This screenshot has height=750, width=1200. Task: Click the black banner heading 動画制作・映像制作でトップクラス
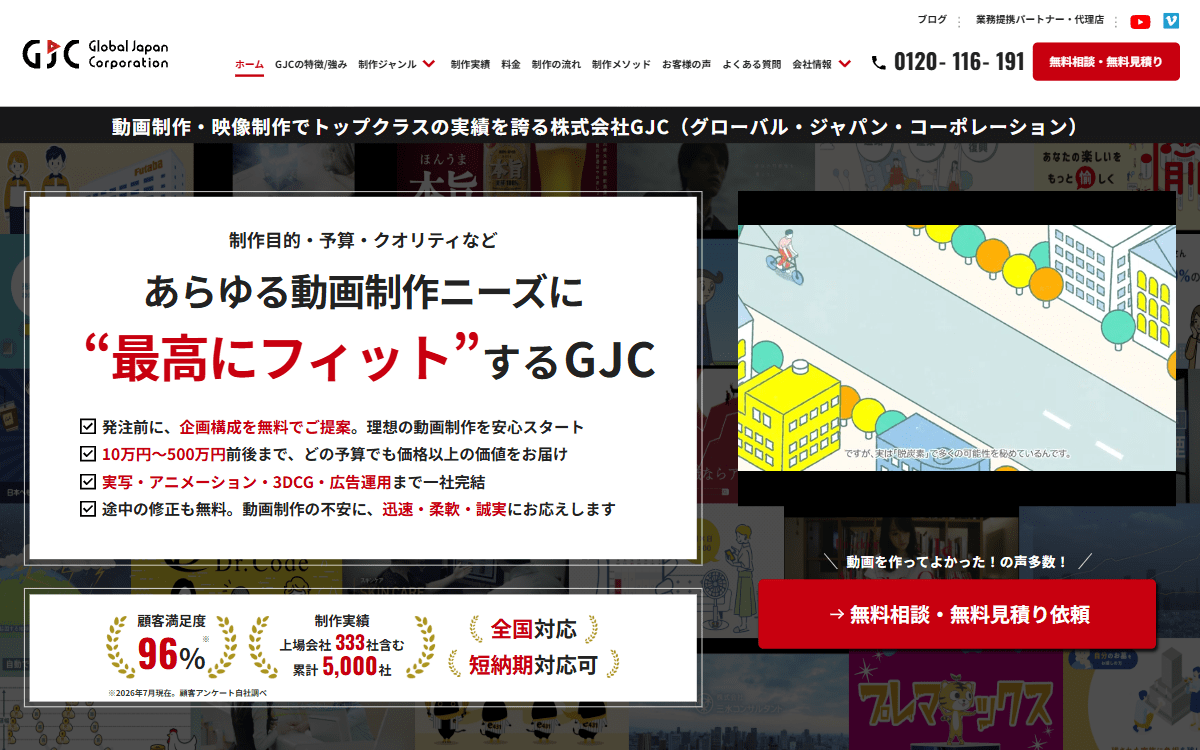point(598,127)
